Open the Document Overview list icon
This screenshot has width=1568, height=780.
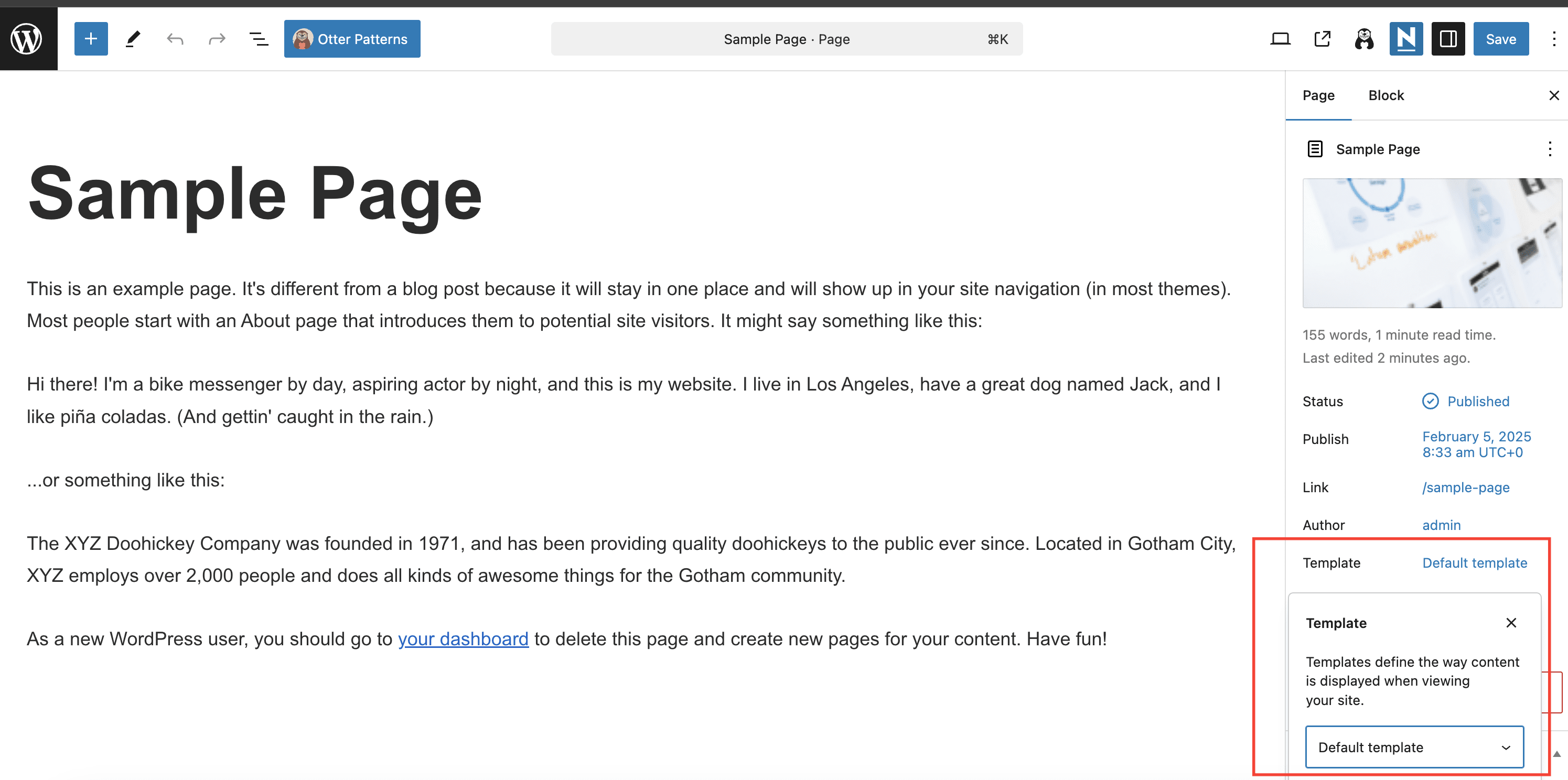click(259, 39)
